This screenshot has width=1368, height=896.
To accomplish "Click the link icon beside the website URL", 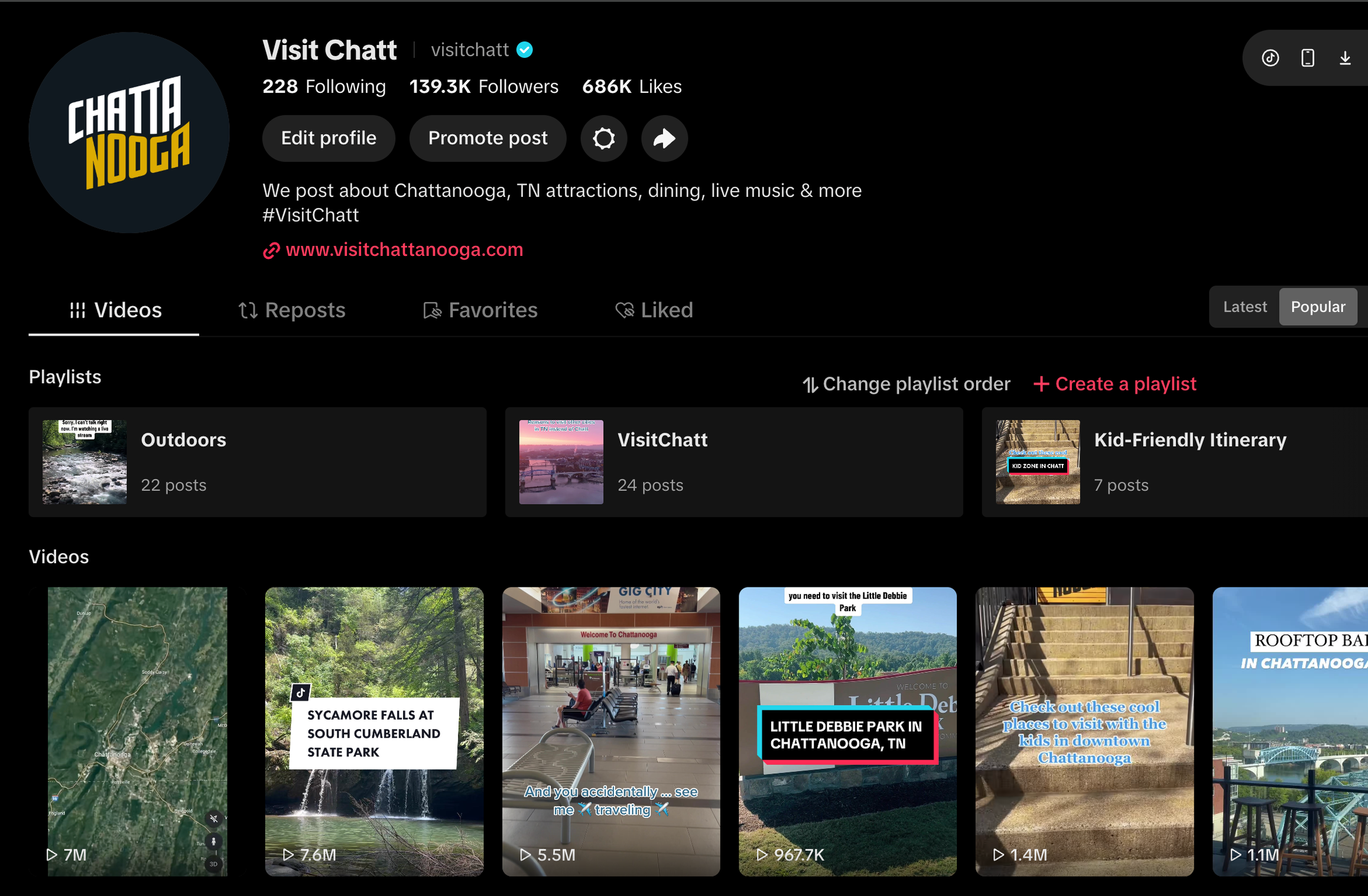I will click(271, 250).
